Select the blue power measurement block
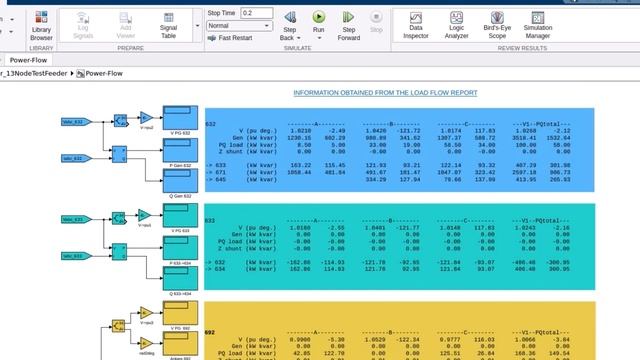The image size is (640, 360). click(120, 154)
